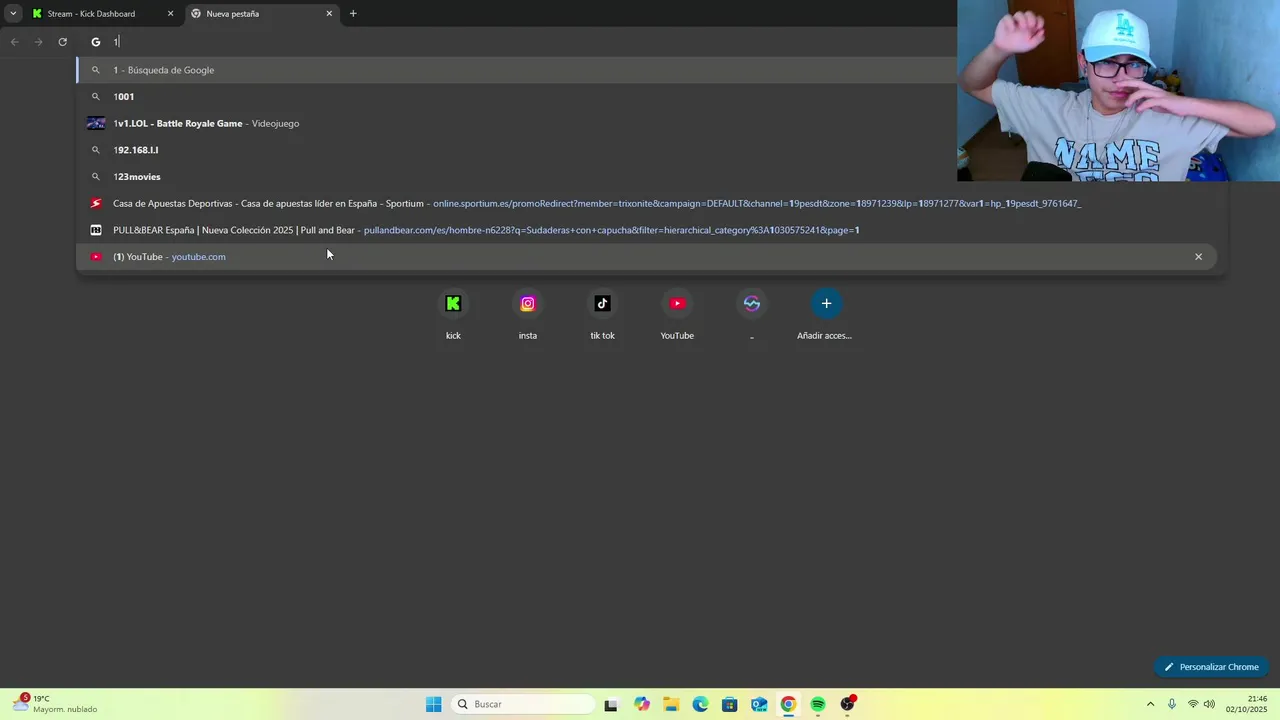Click the 1v1.LOL game thumbnail icon
Image resolution: width=1280 pixels, height=720 pixels.
coord(96,123)
